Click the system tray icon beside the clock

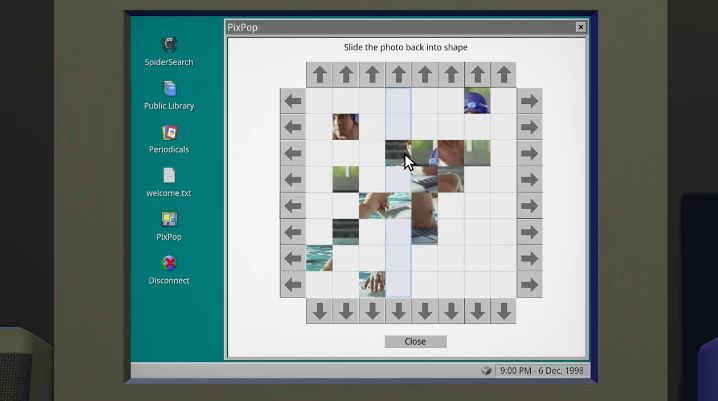point(486,370)
